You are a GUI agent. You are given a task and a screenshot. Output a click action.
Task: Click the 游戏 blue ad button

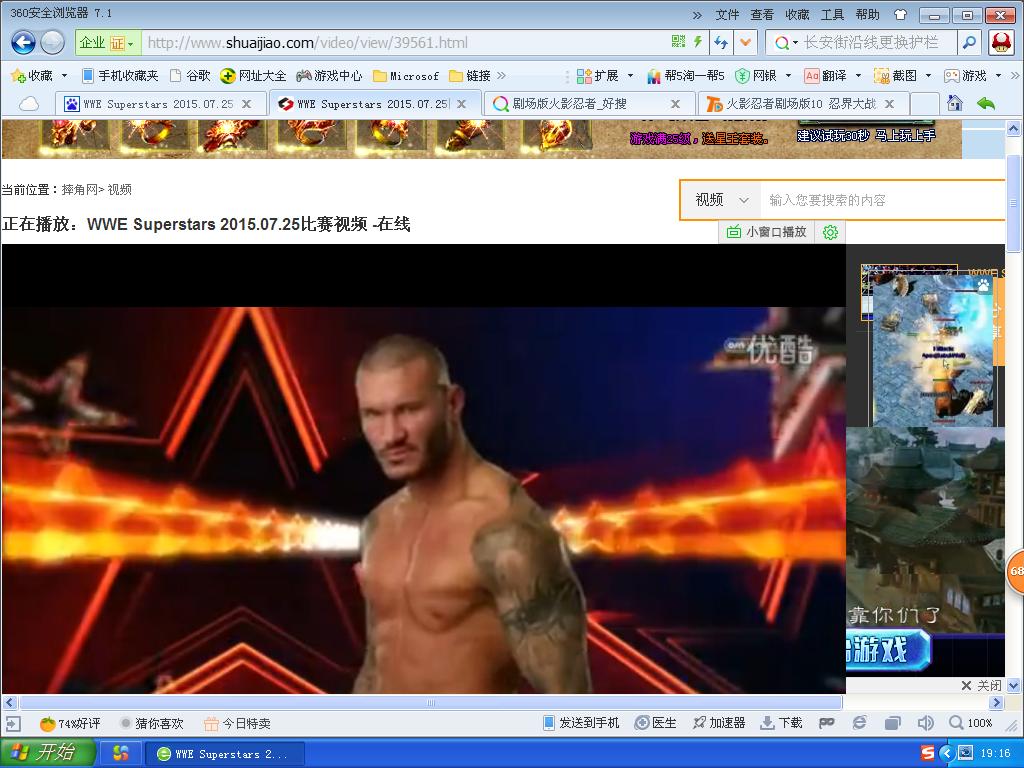[888, 650]
